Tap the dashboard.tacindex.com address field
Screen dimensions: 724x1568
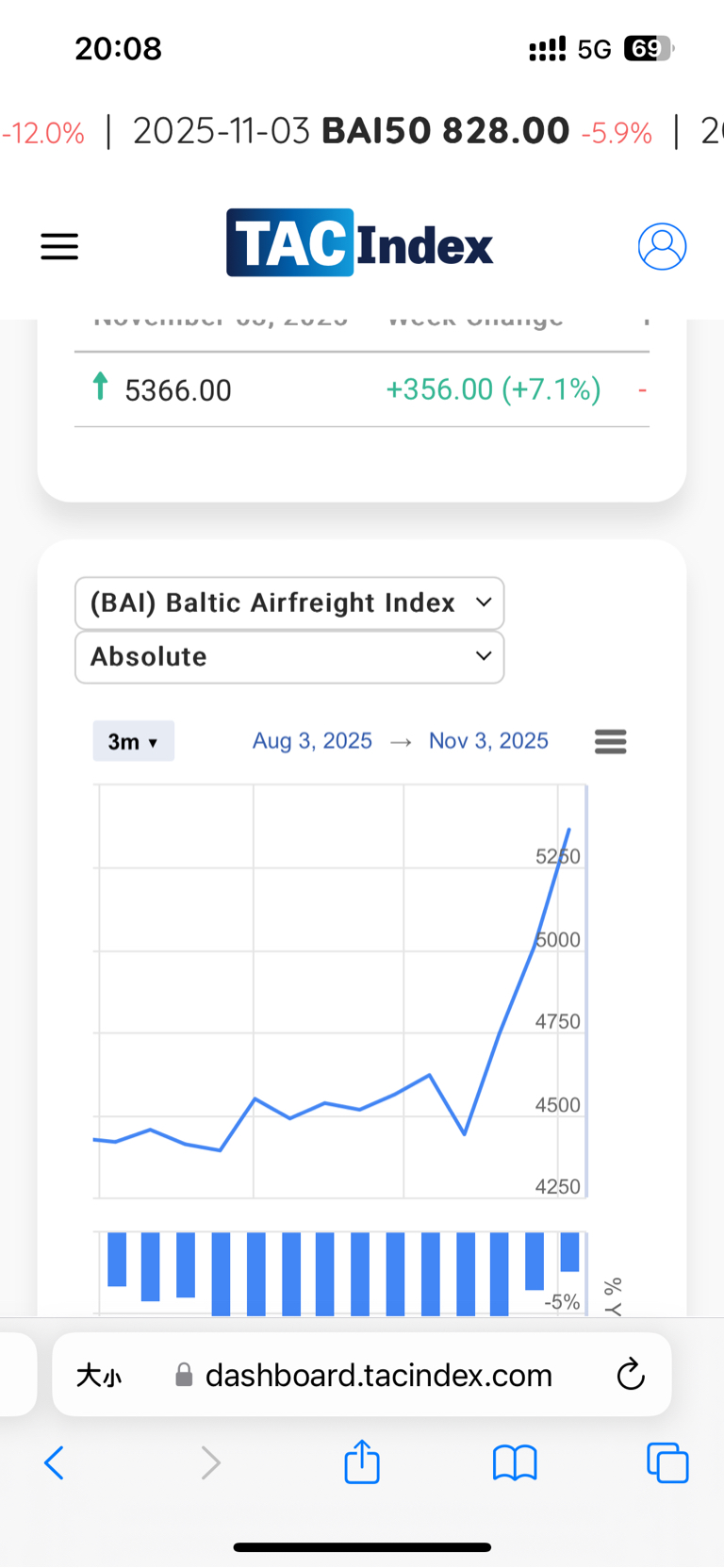point(378,1376)
